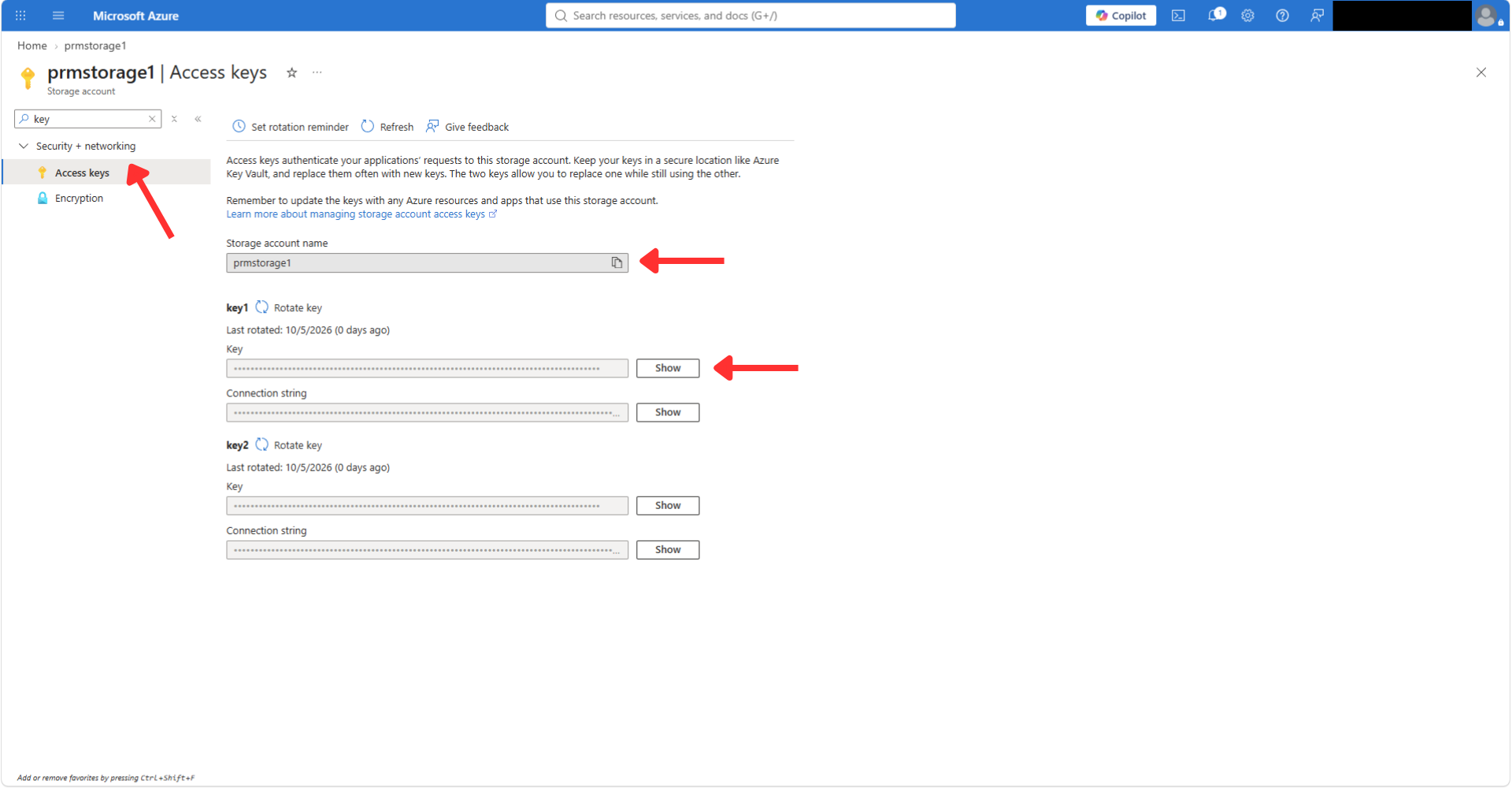Copy the storage account name to clipboard

click(617, 262)
